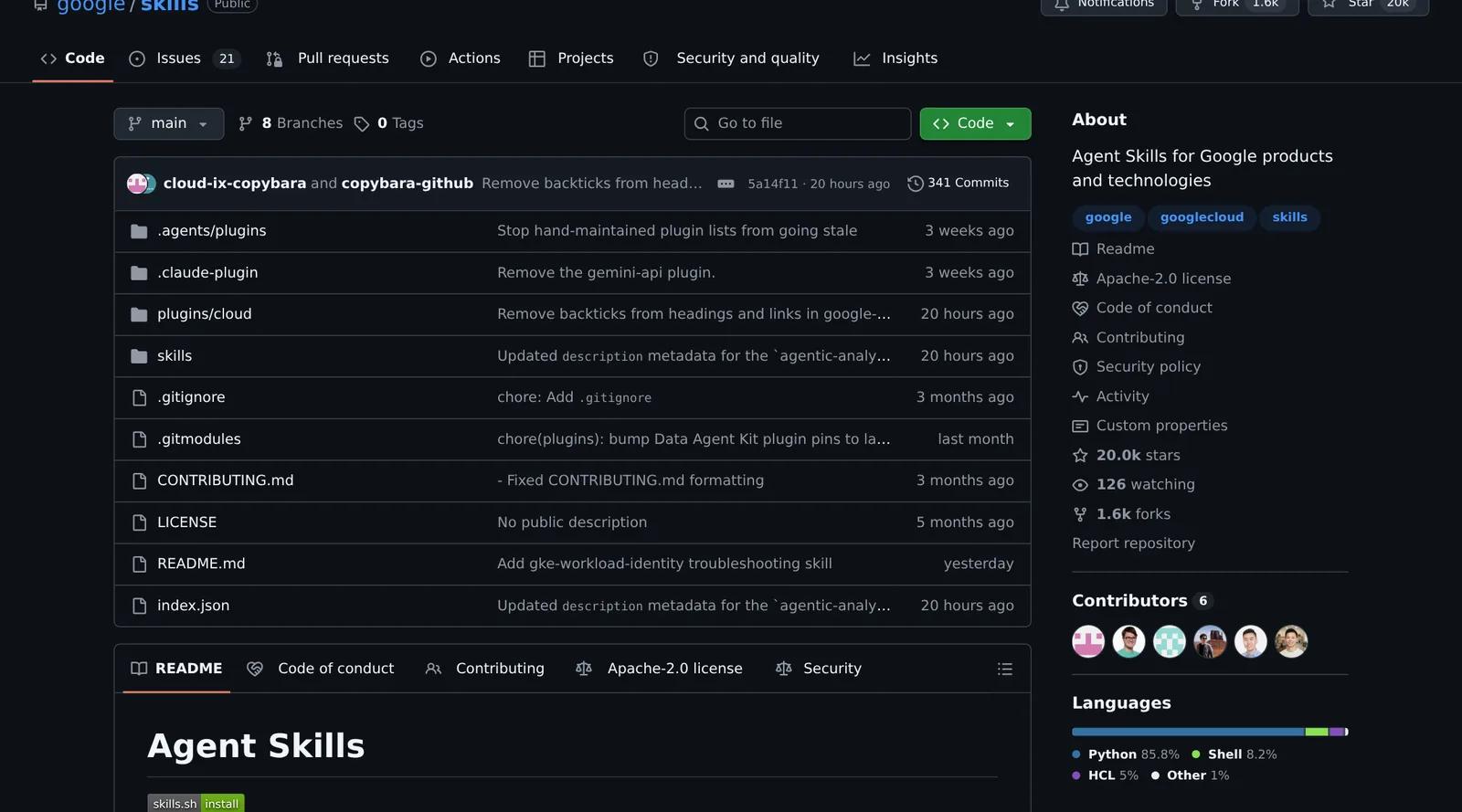The image size is (1462, 812).
Task: Open the skills folder icon
Action: coord(139,356)
